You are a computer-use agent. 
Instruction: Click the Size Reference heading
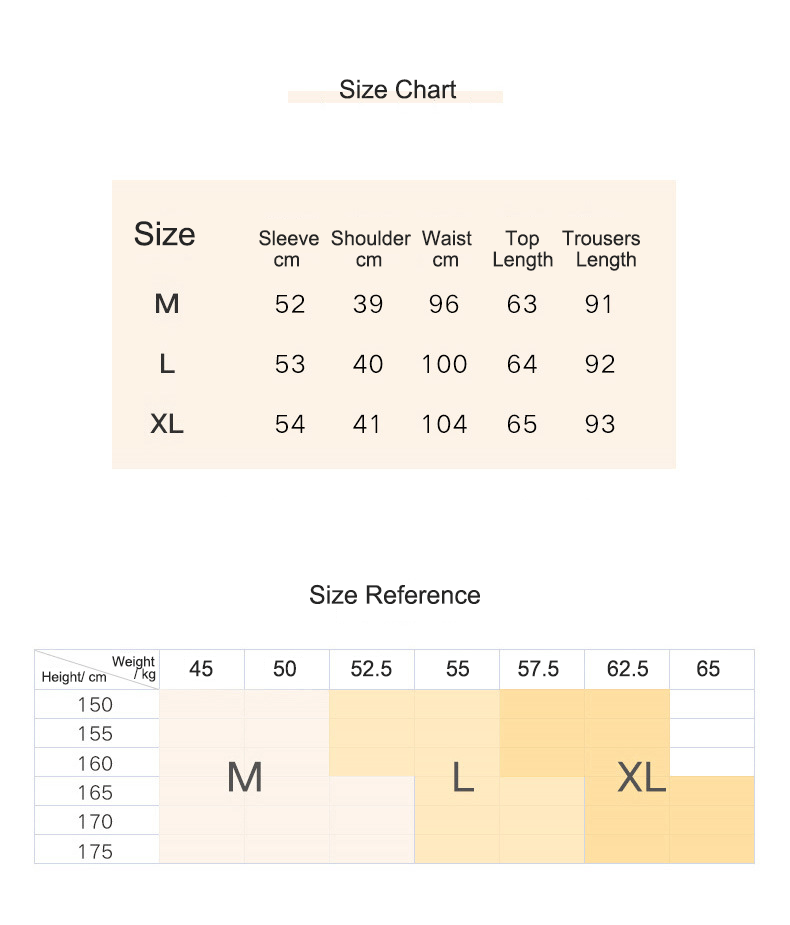(x=395, y=595)
